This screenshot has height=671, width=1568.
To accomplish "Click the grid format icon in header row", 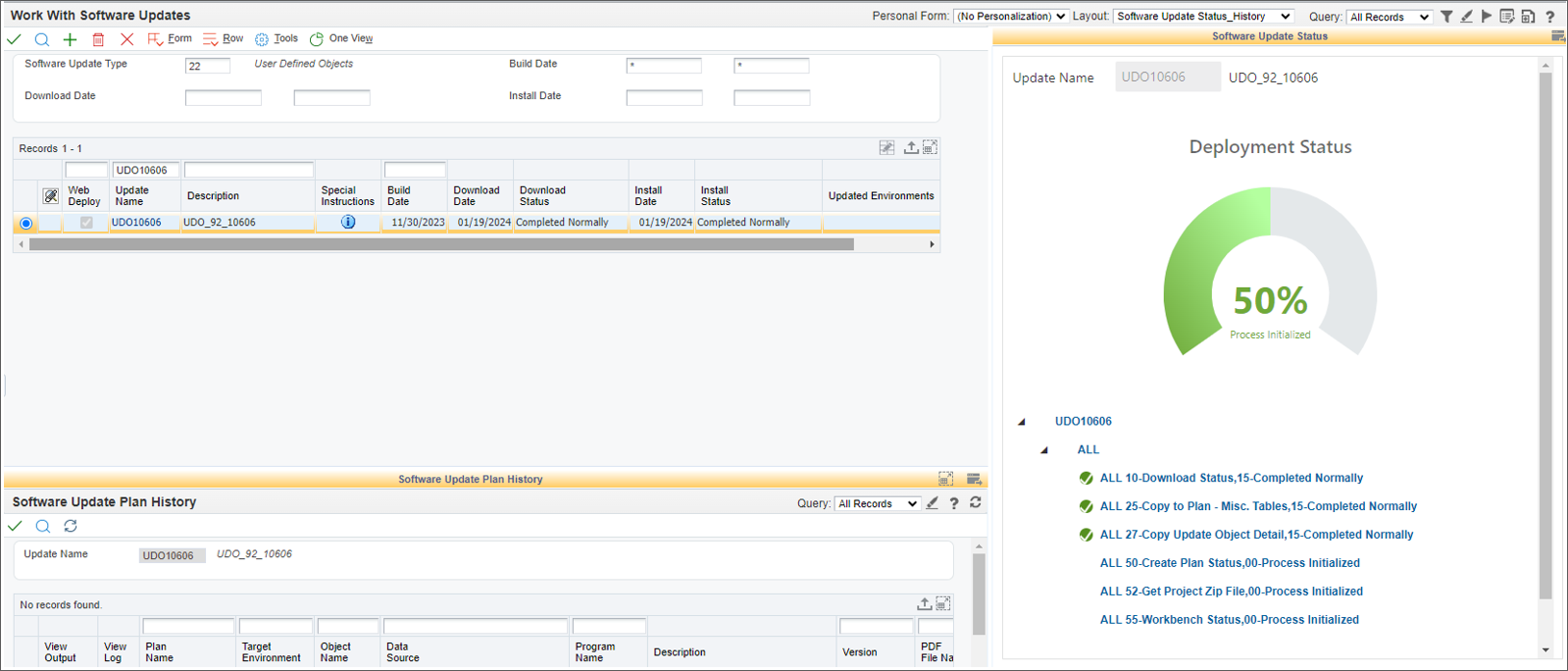I will tap(51, 196).
